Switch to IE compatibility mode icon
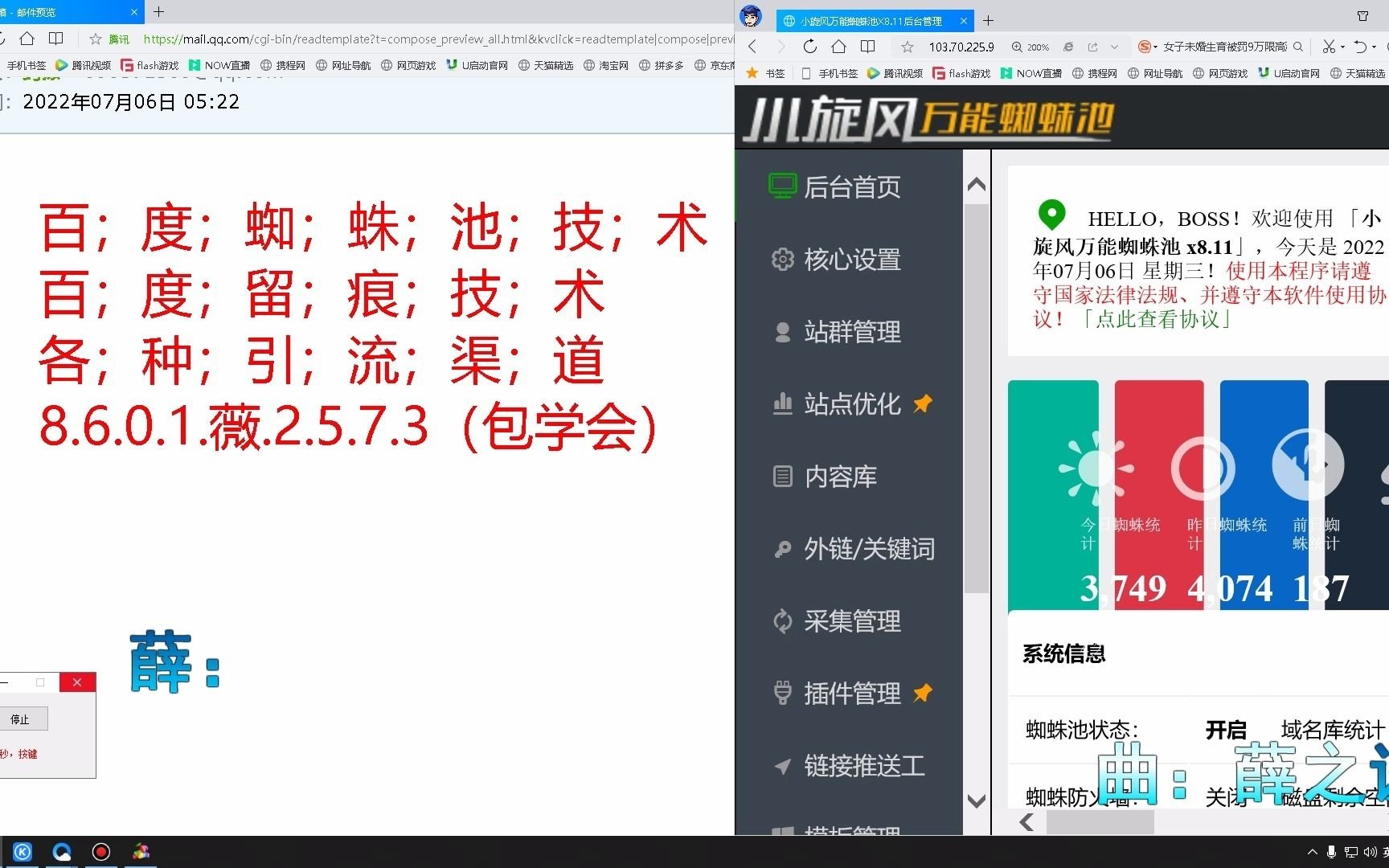The image size is (1389, 868). click(1068, 47)
